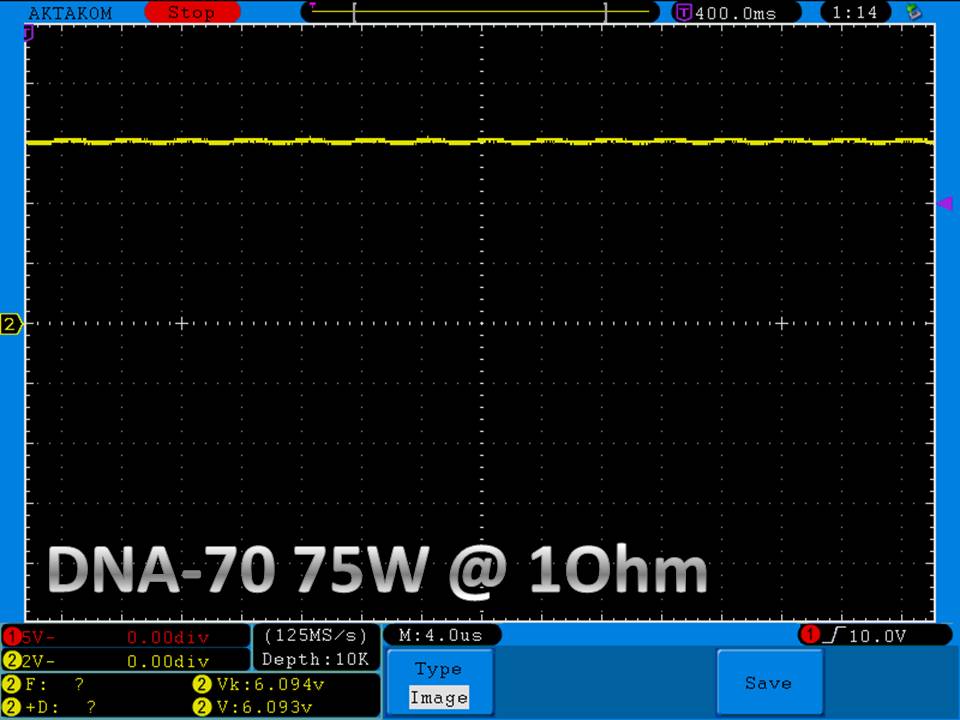Click the red Stop status indicator
This screenshot has width=960, height=720.
click(191, 13)
